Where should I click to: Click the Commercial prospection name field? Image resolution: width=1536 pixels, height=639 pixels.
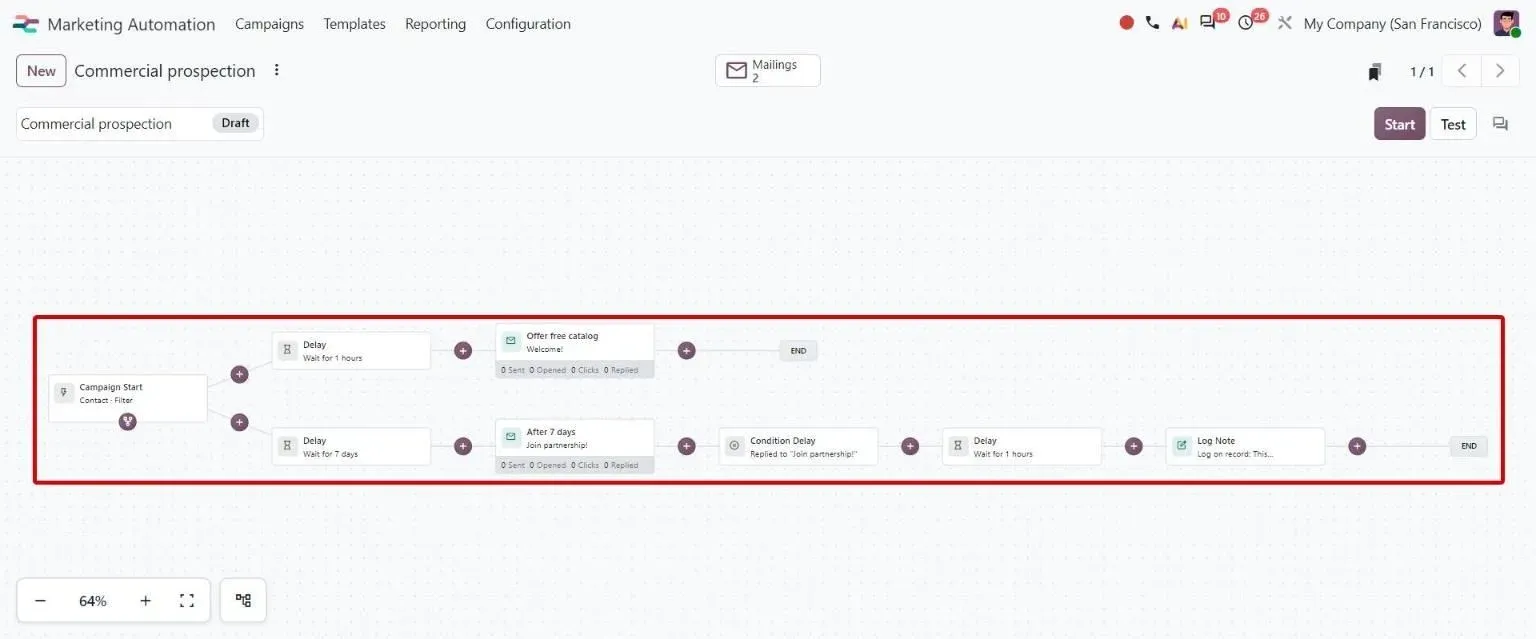click(112, 124)
